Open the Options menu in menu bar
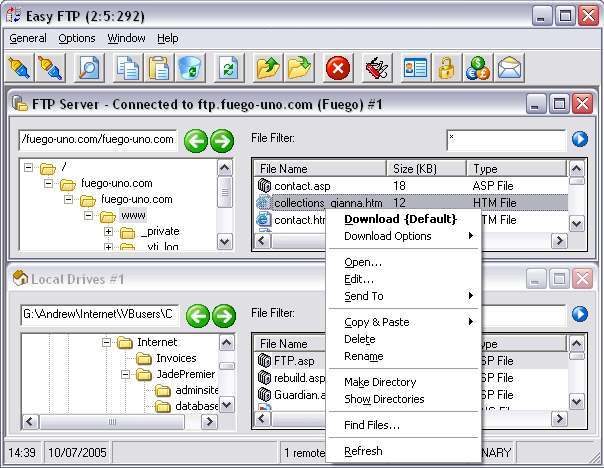 77,38
